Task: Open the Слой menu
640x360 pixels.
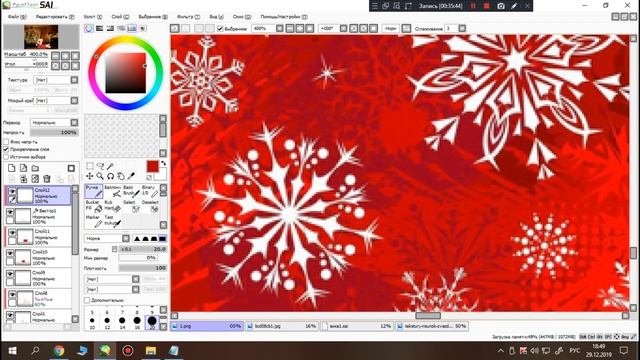Action: coord(120,17)
